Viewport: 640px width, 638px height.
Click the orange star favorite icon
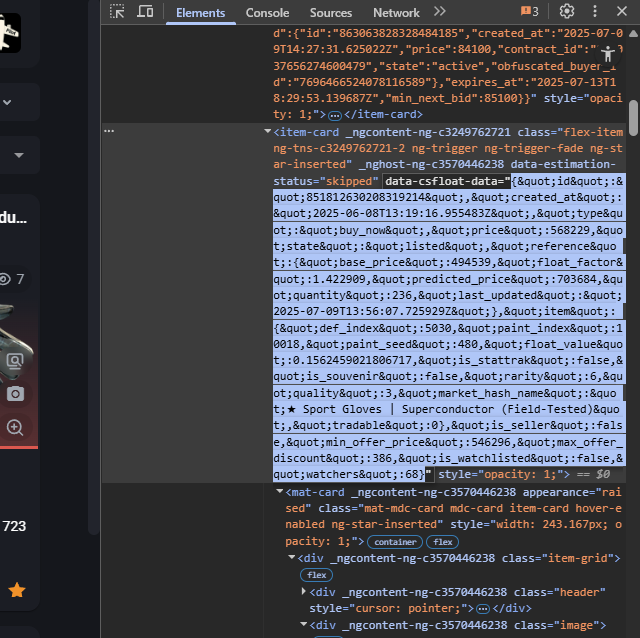pyautogui.click(x=17, y=590)
